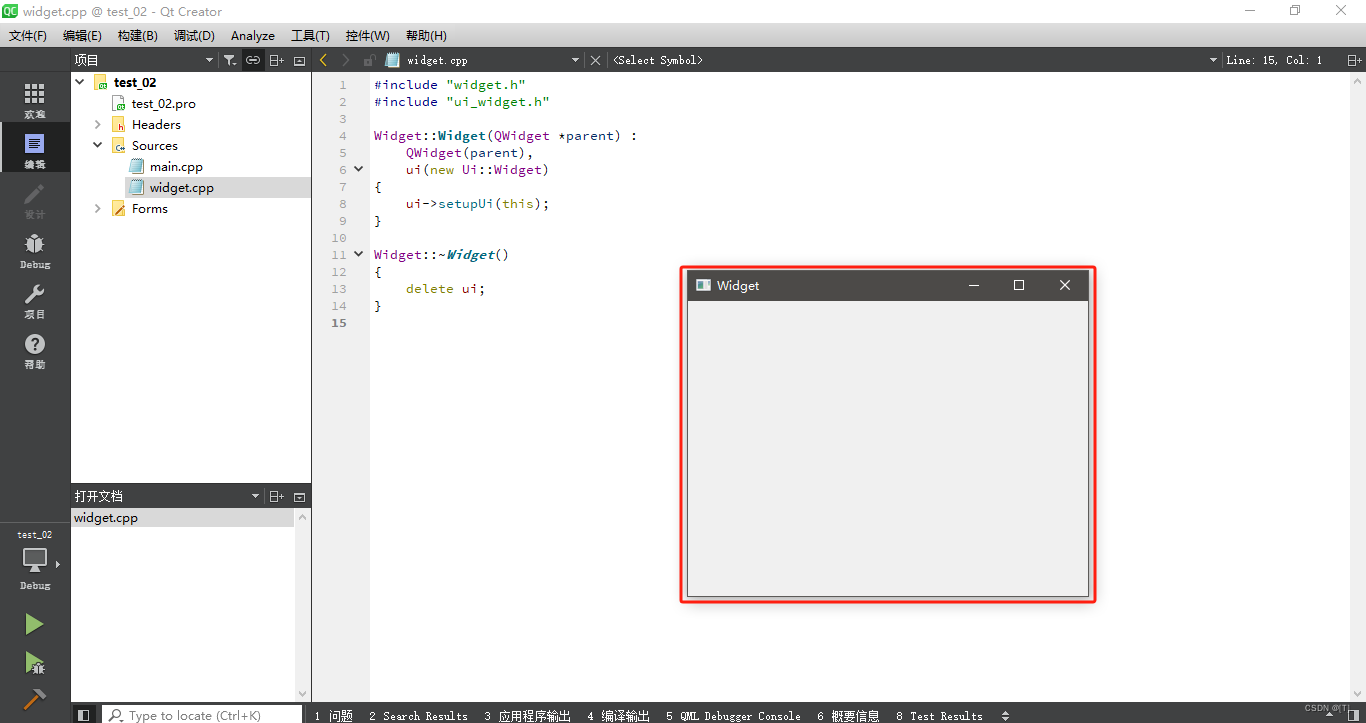The height and width of the screenshot is (723, 1366).
Task: Select main.cpp in the Sources folder
Action: click(175, 167)
